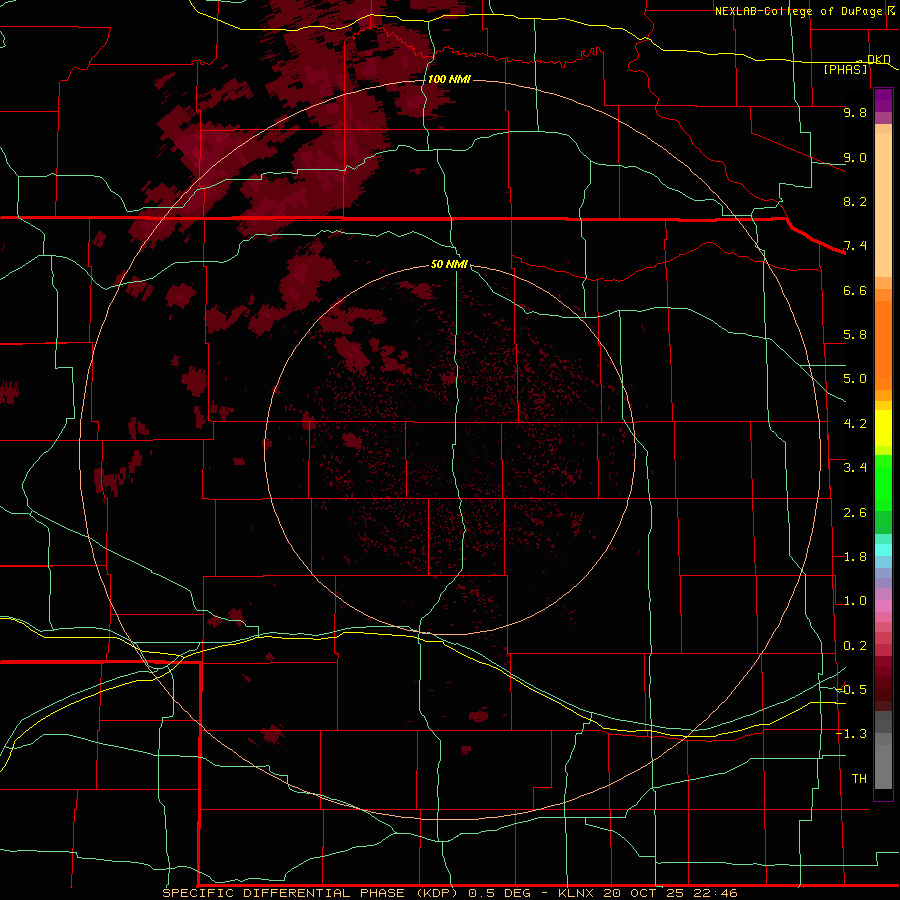Viewport: 900px width, 900px height.
Task: Click the 8.2 value on color scale
Action: click(x=855, y=201)
